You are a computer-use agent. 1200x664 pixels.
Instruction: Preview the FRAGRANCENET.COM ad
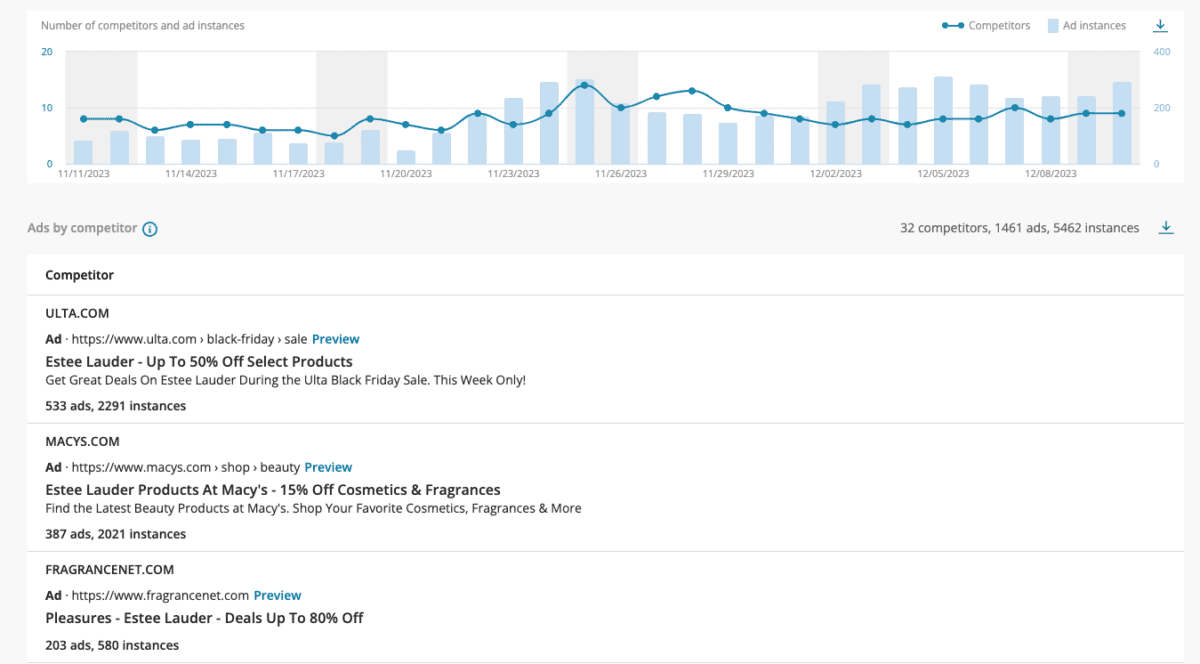tap(277, 595)
